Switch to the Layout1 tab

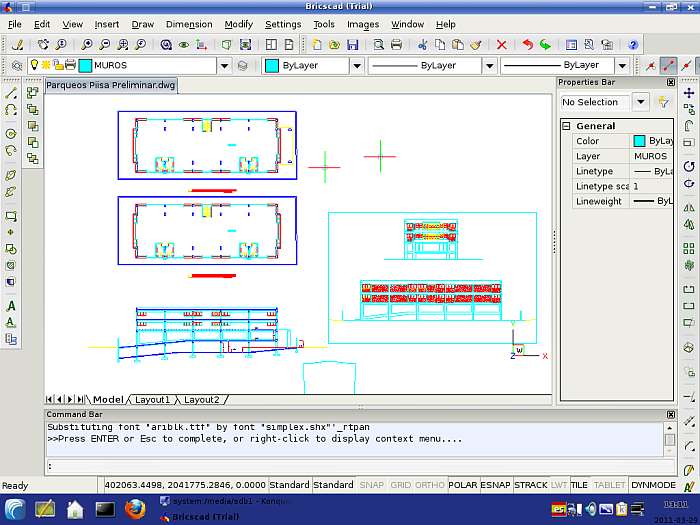point(153,400)
